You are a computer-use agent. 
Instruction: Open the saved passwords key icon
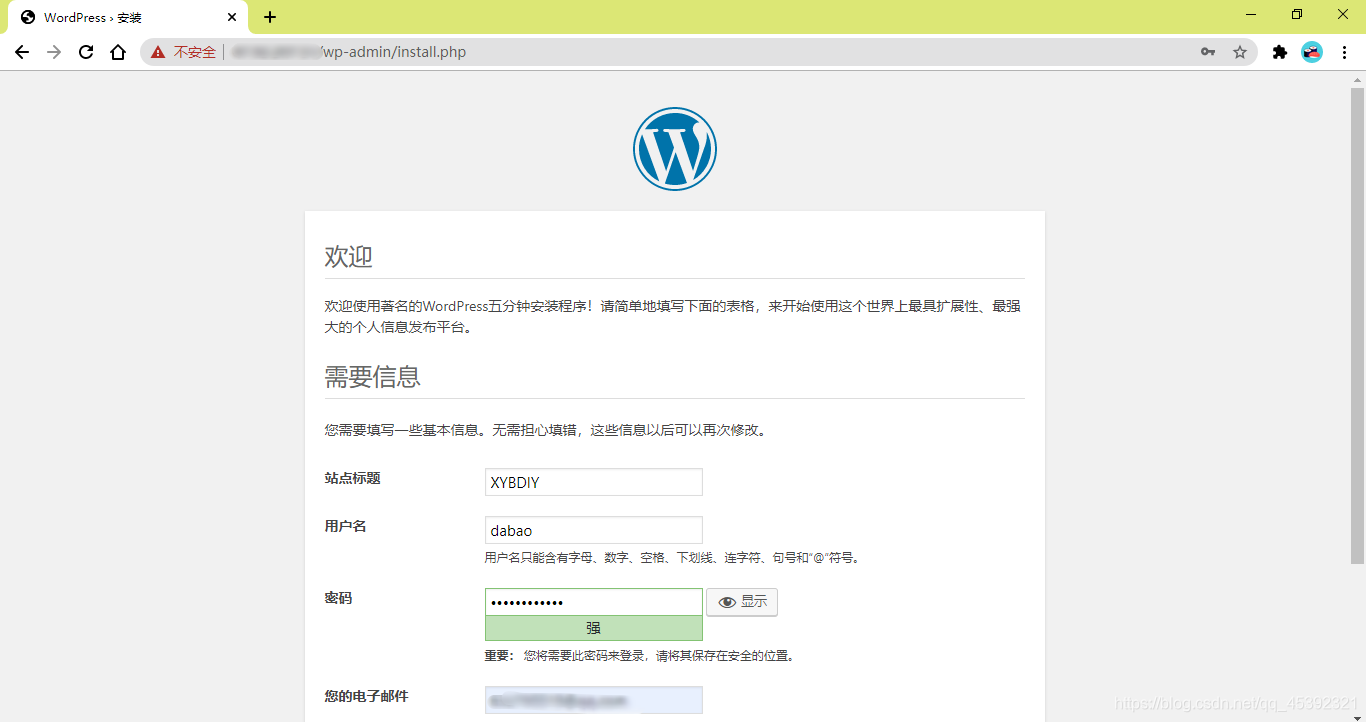1208,52
